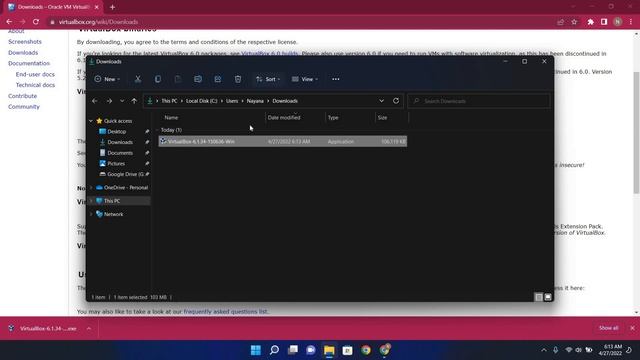The width and height of the screenshot is (640, 360).
Task: Open frequently asked questions list link
Action: (226, 311)
